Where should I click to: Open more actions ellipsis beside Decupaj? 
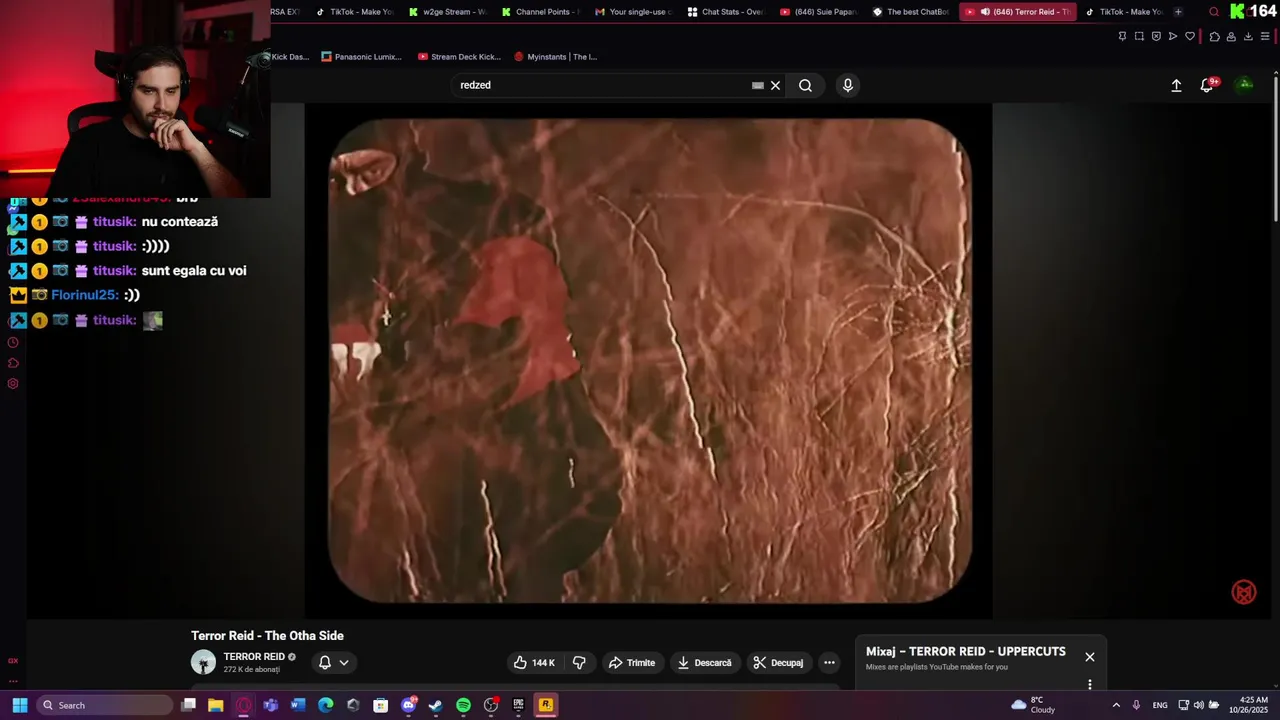(829, 663)
